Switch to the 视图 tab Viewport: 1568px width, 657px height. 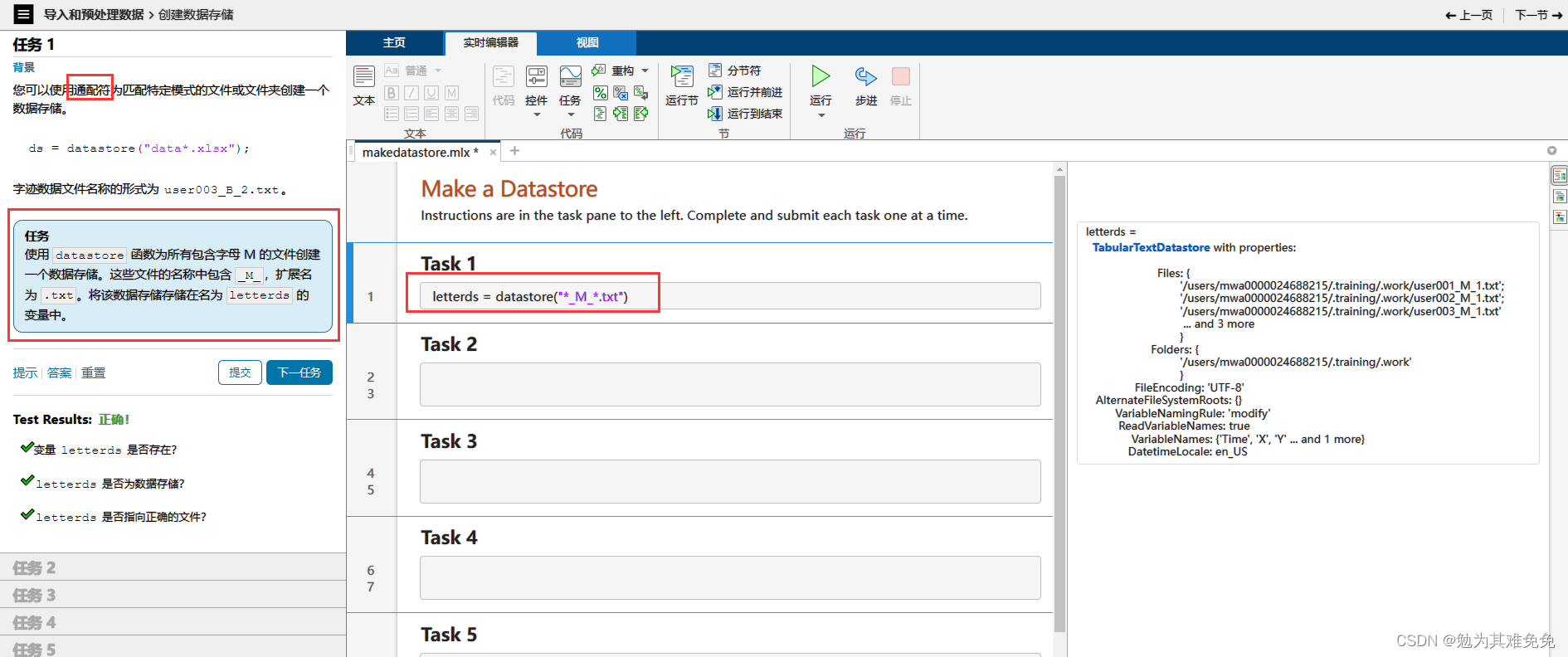pos(587,42)
